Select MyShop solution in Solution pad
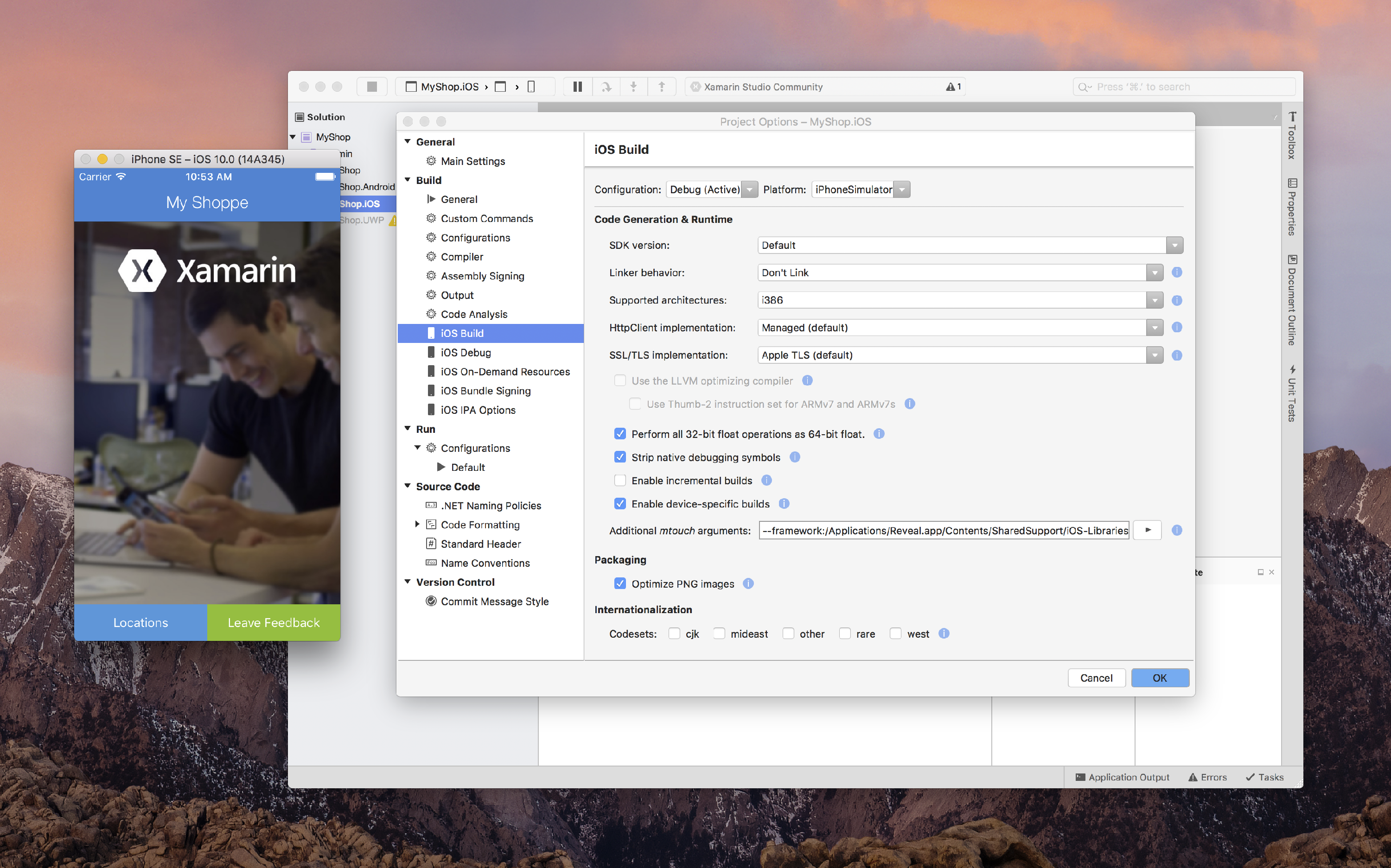1391x868 pixels. coord(332,137)
